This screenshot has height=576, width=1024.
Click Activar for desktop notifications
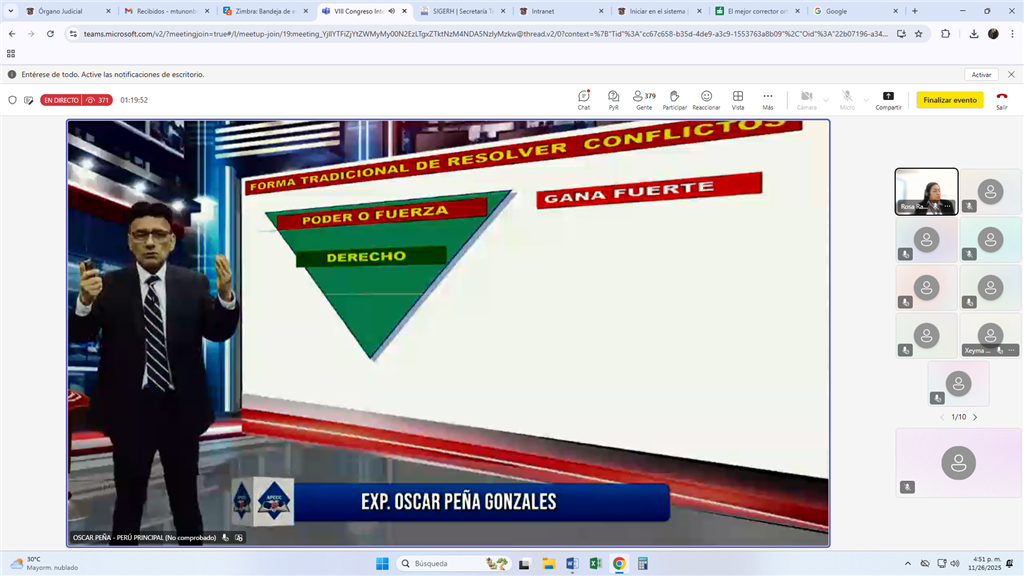pyautogui.click(x=981, y=75)
